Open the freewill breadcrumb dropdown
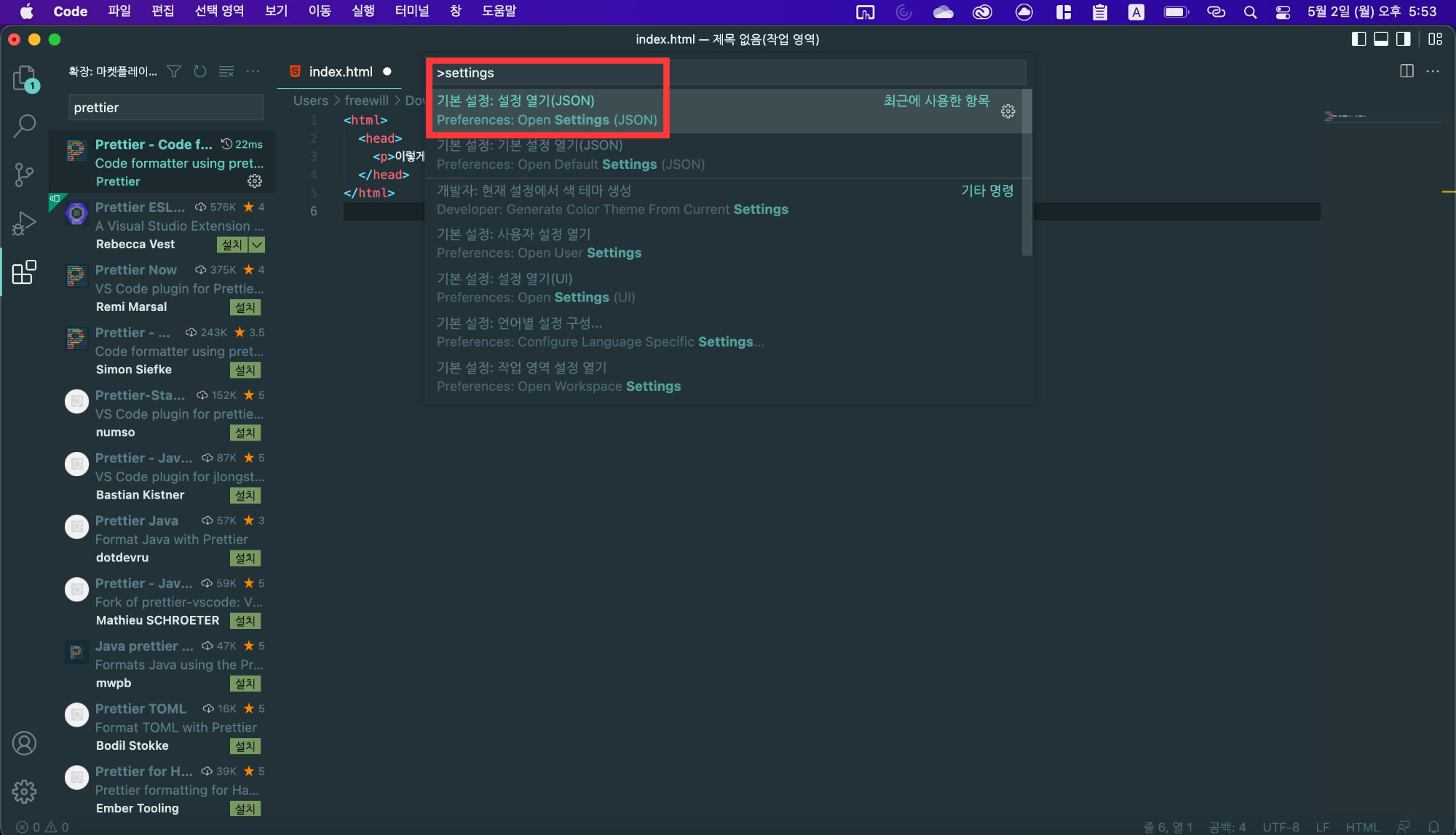This screenshot has height=835, width=1456. point(367,100)
